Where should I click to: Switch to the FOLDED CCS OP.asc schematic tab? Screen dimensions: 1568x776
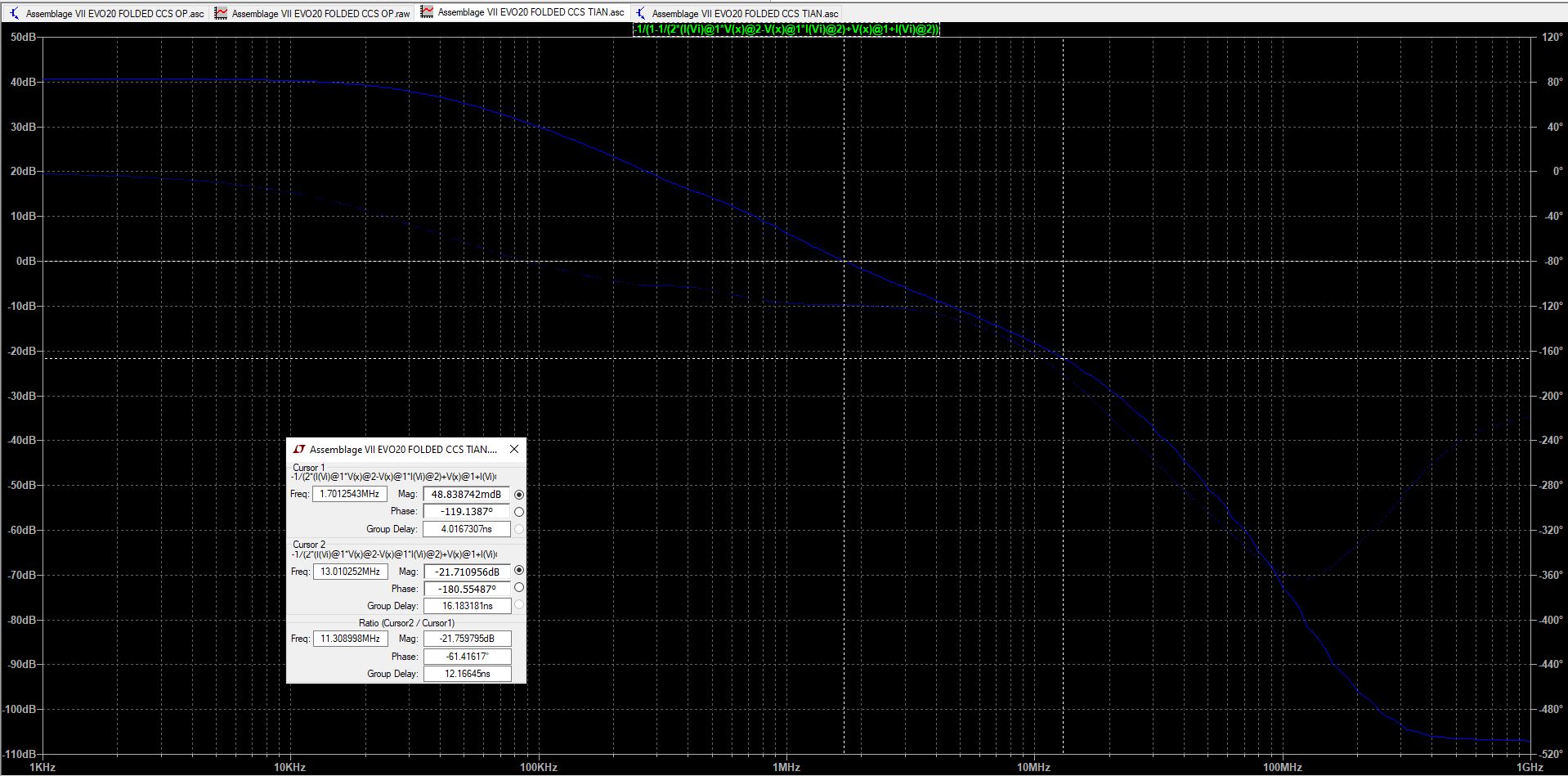point(105,13)
